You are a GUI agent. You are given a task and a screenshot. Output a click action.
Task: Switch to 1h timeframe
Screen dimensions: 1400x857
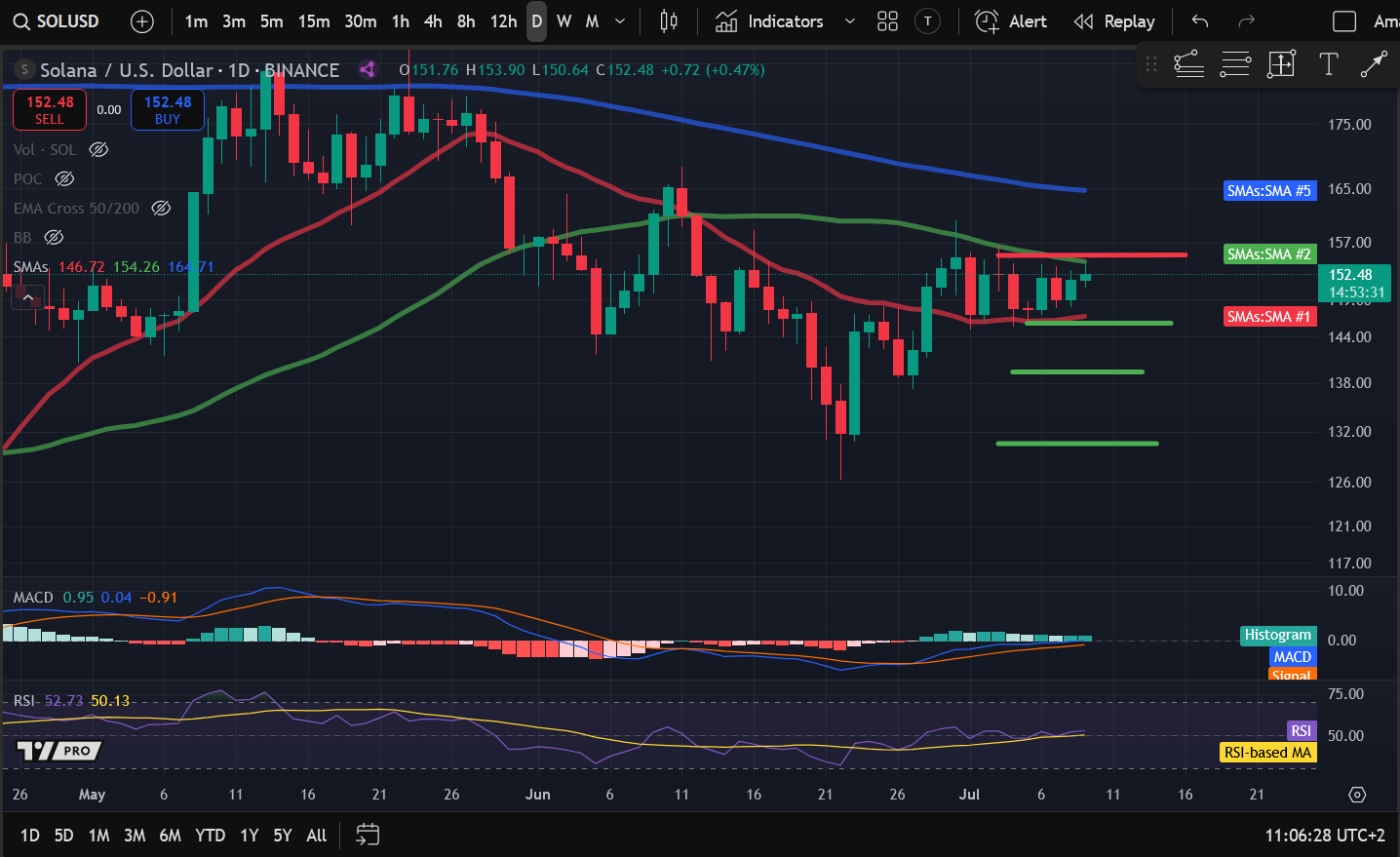[x=401, y=21]
